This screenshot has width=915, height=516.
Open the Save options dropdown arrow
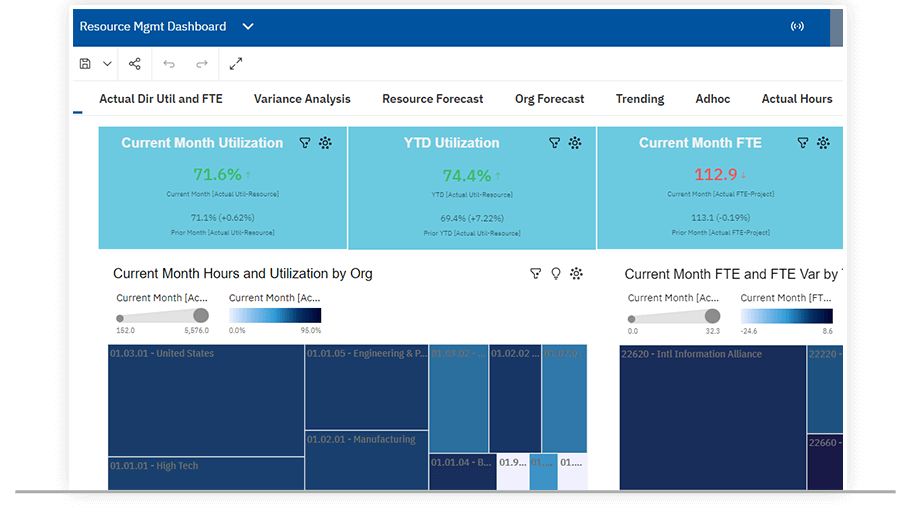(x=107, y=64)
